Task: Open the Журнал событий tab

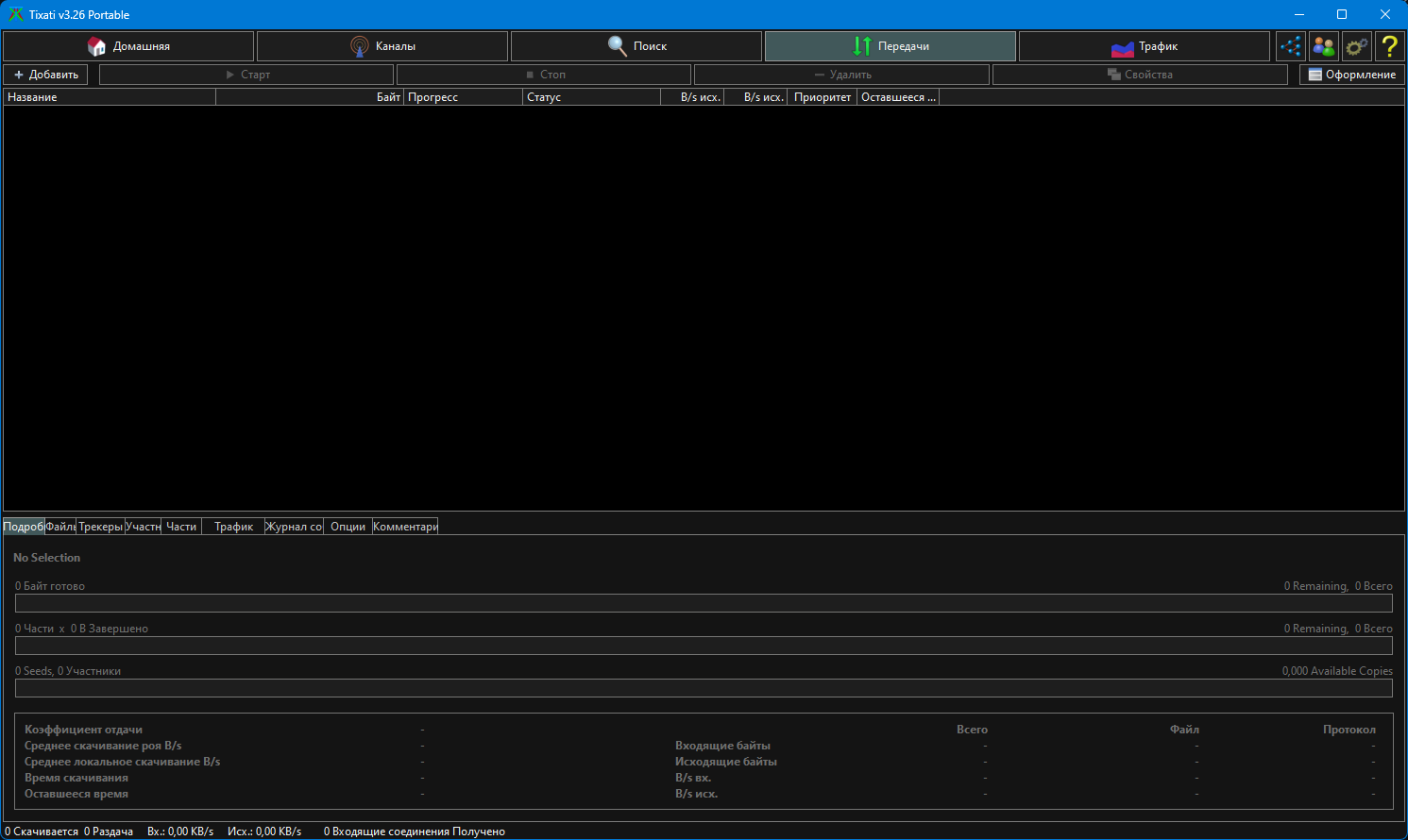Action: click(294, 527)
